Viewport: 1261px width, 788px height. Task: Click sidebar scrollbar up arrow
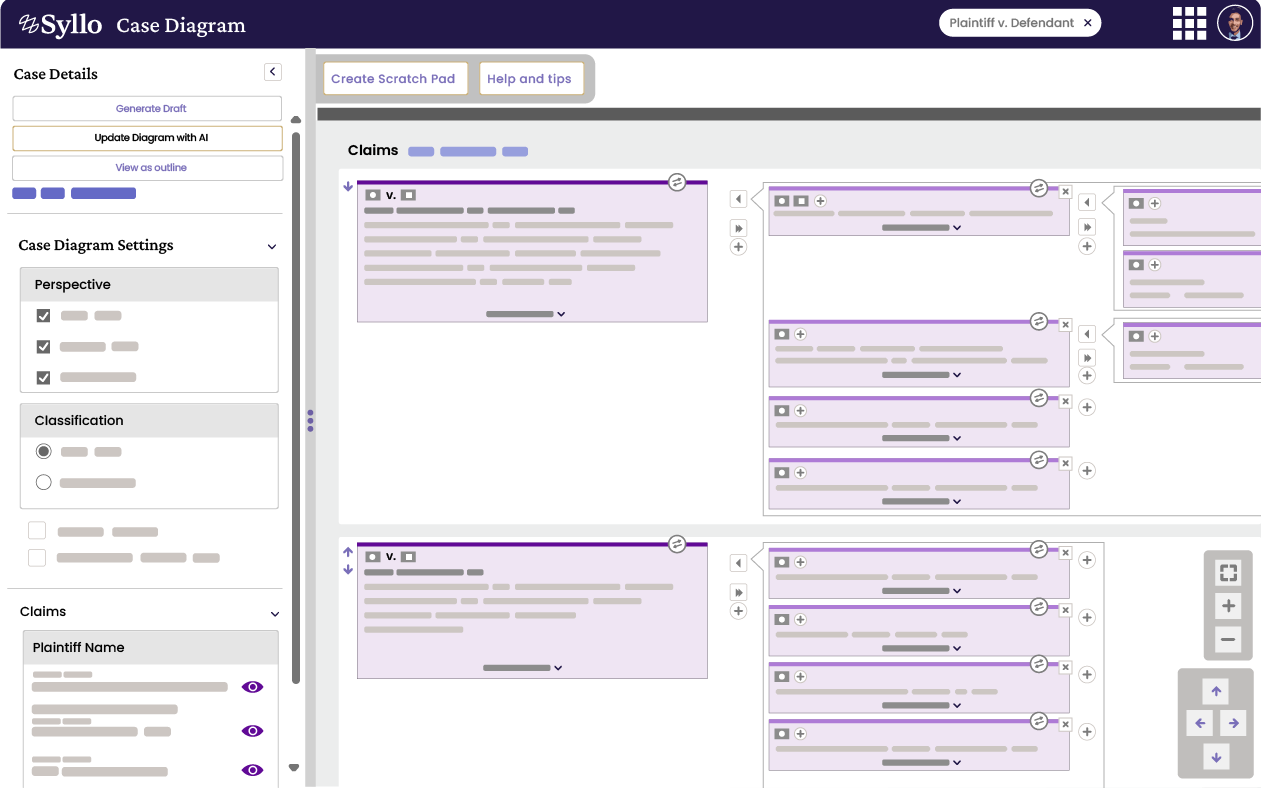point(295,120)
